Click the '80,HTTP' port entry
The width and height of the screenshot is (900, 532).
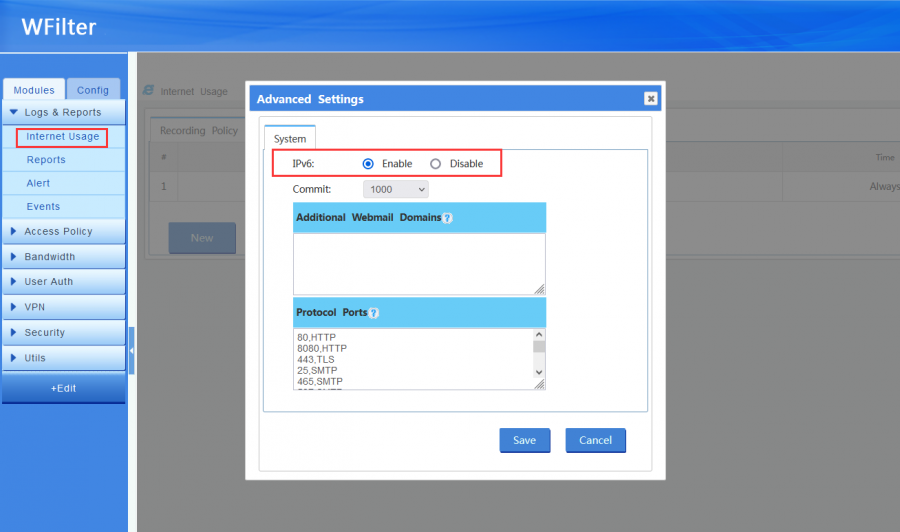coord(316,337)
